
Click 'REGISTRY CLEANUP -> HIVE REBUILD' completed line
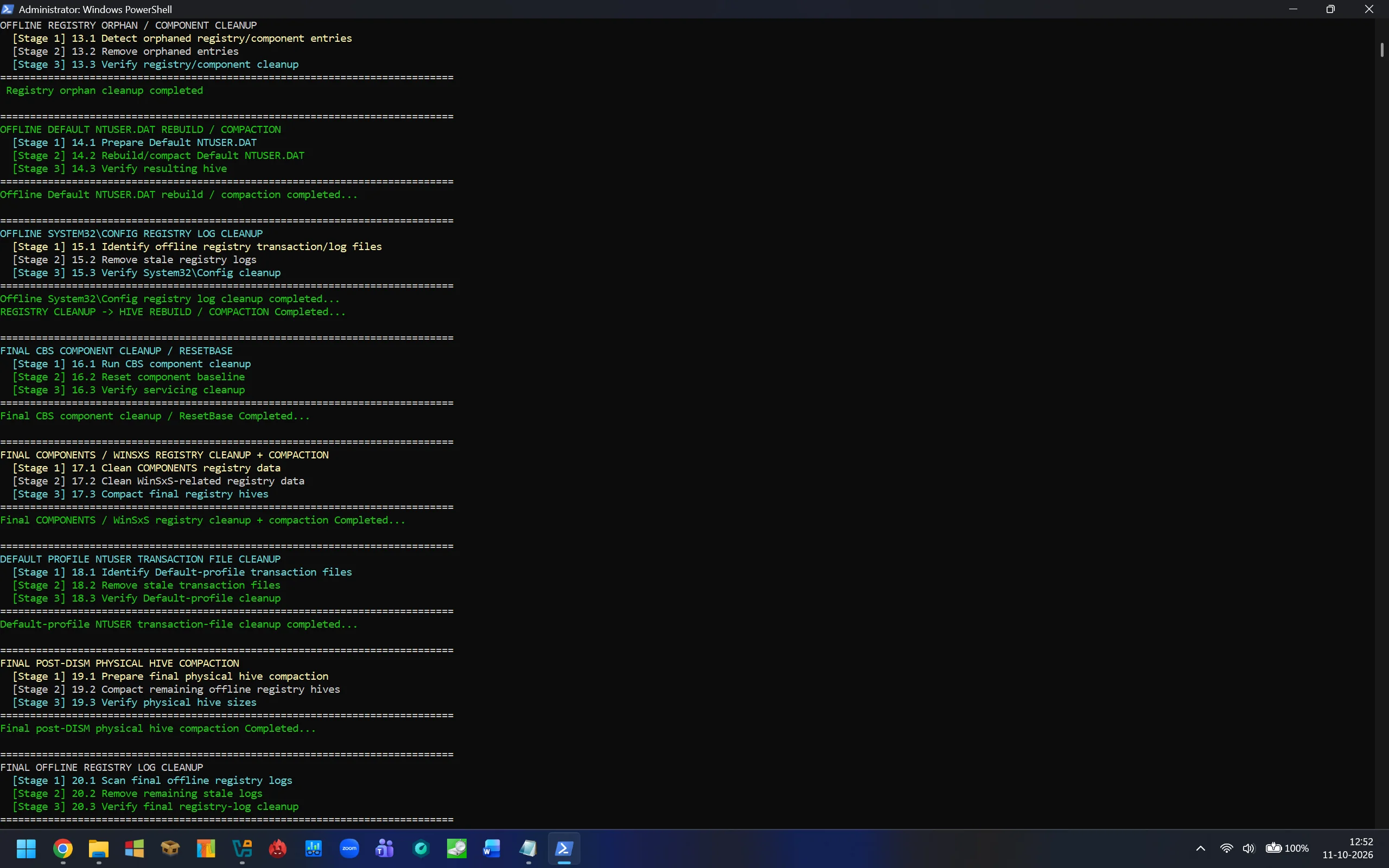pos(173,312)
